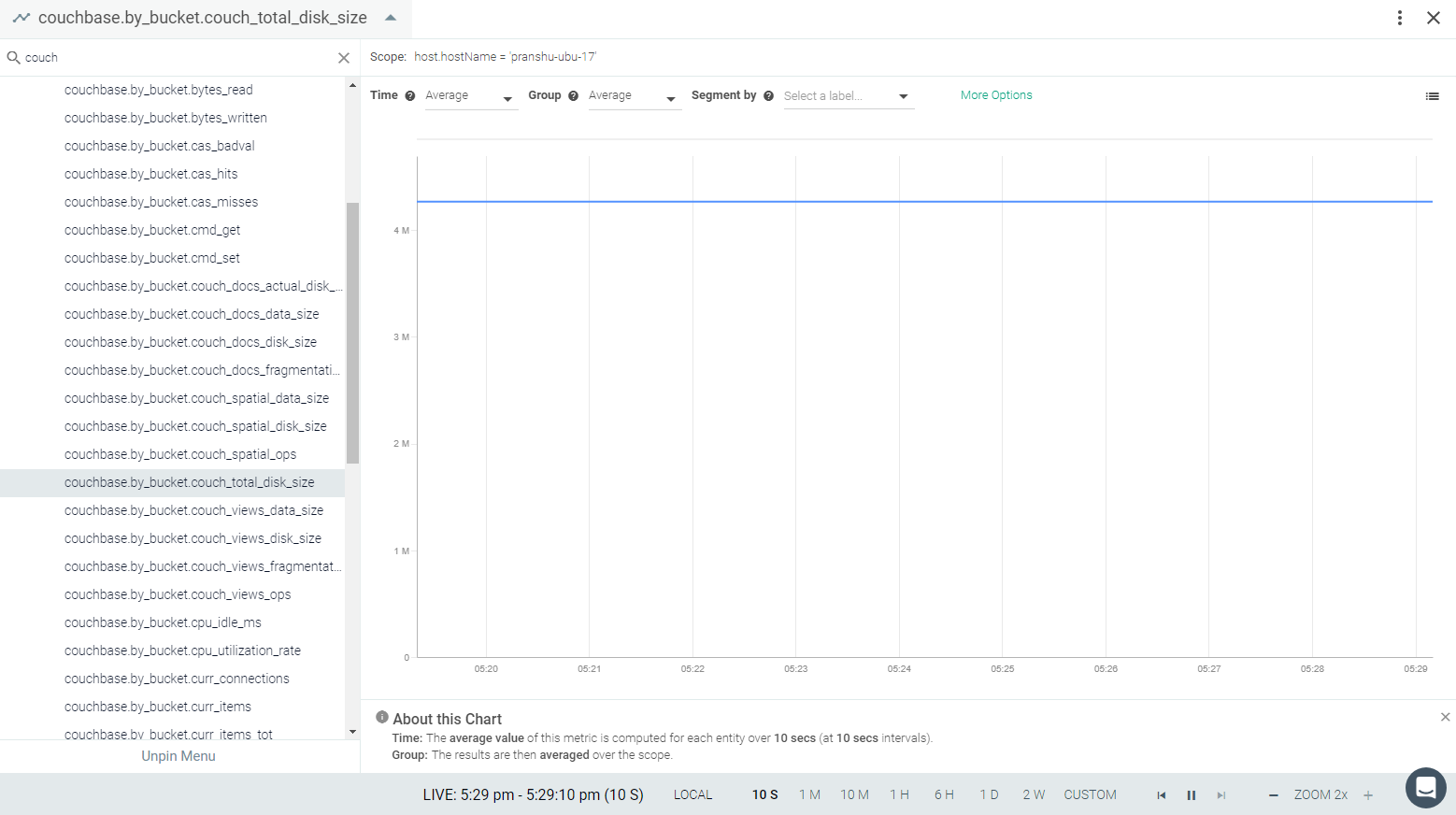1456x815 pixels.
Task: Click the LOCAL timezone button
Action: (x=692, y=794)
